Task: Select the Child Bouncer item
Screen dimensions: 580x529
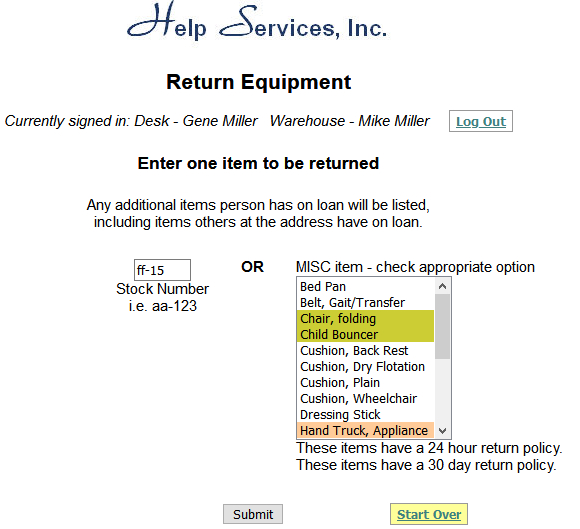Action: tap(365, 334)
